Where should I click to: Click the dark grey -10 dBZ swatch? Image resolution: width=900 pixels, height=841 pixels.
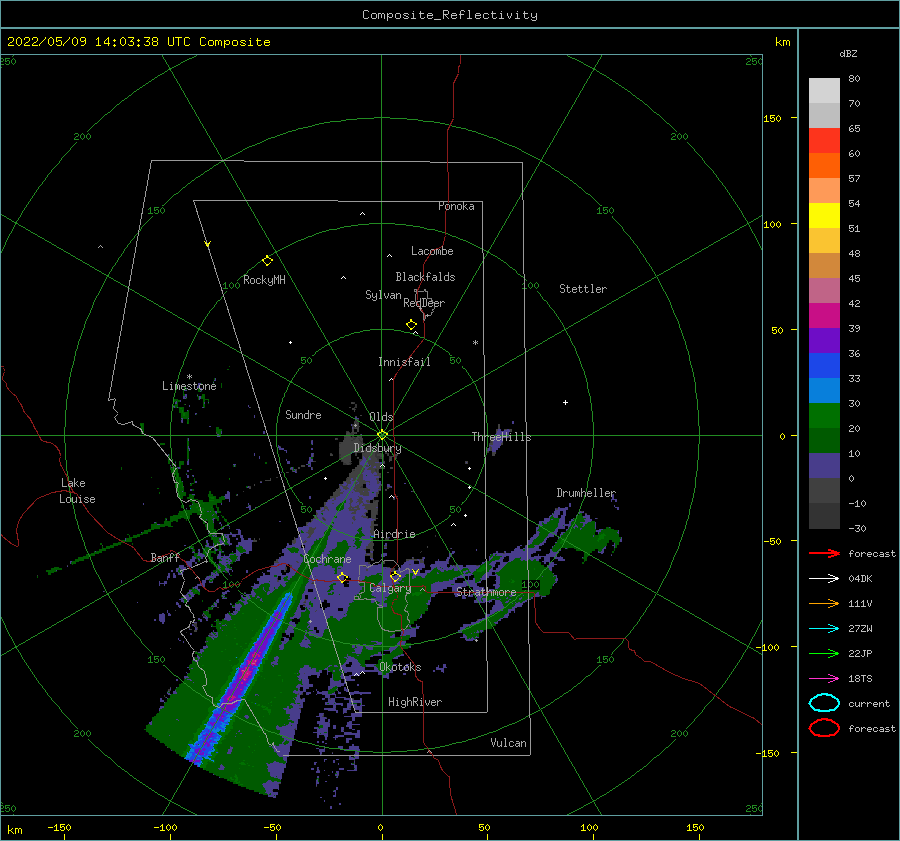coord(824,516)
